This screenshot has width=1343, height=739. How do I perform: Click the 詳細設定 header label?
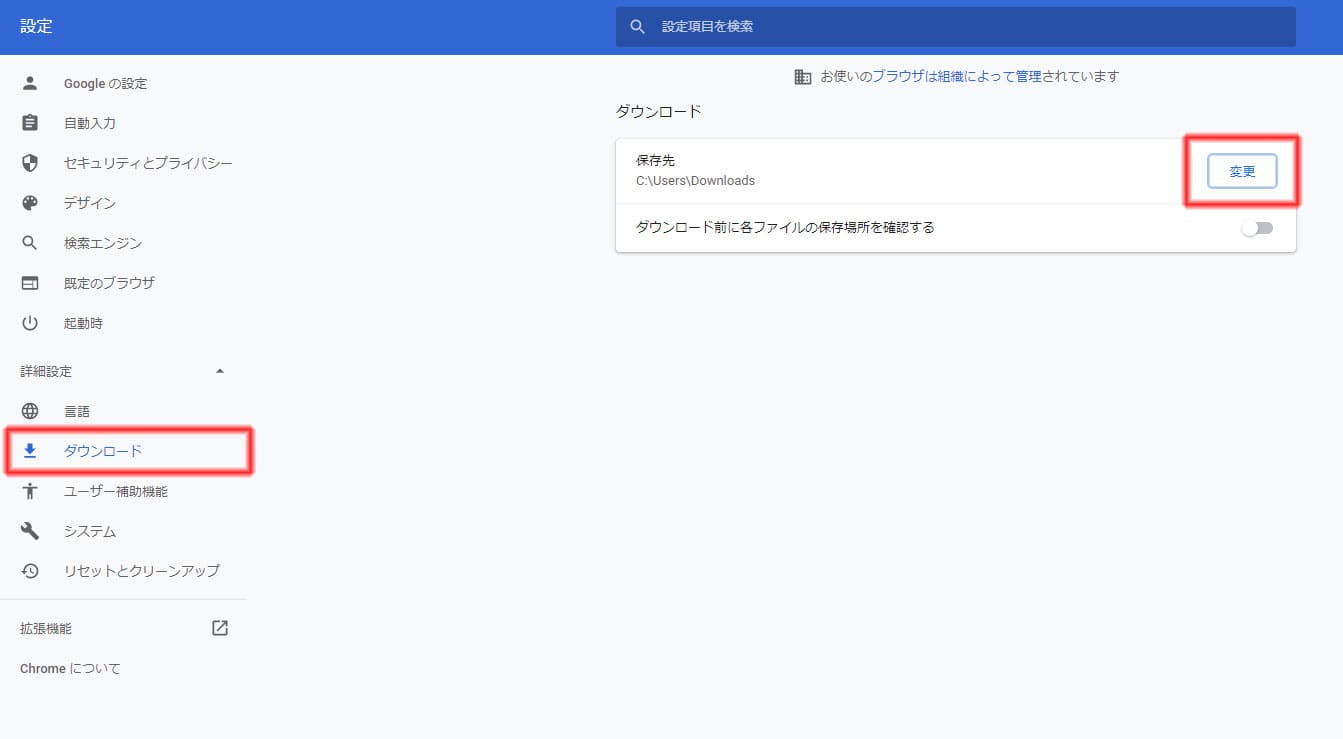[46, 371]
